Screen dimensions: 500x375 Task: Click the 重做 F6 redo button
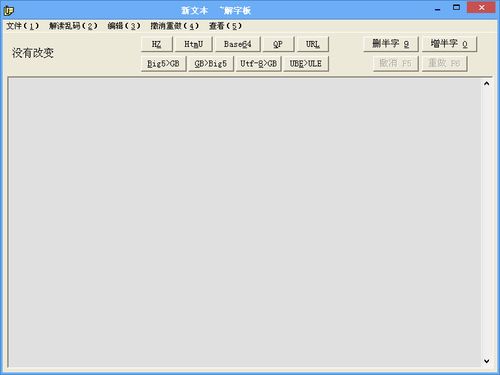point(445,63)
